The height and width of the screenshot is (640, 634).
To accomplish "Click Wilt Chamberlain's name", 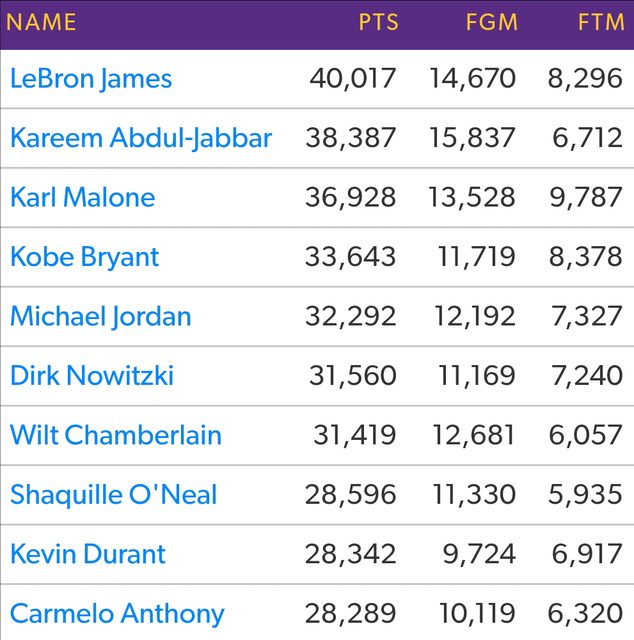I will [116, 436].
